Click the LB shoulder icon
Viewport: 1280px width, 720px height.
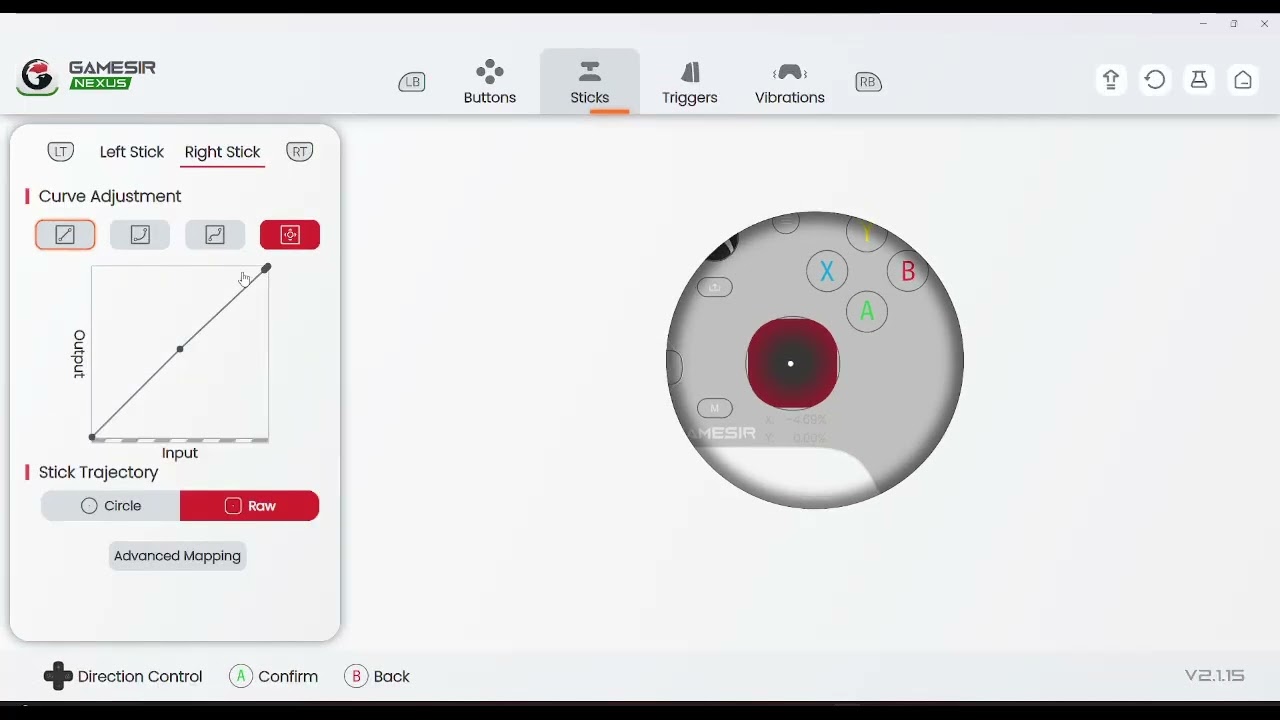412,82
